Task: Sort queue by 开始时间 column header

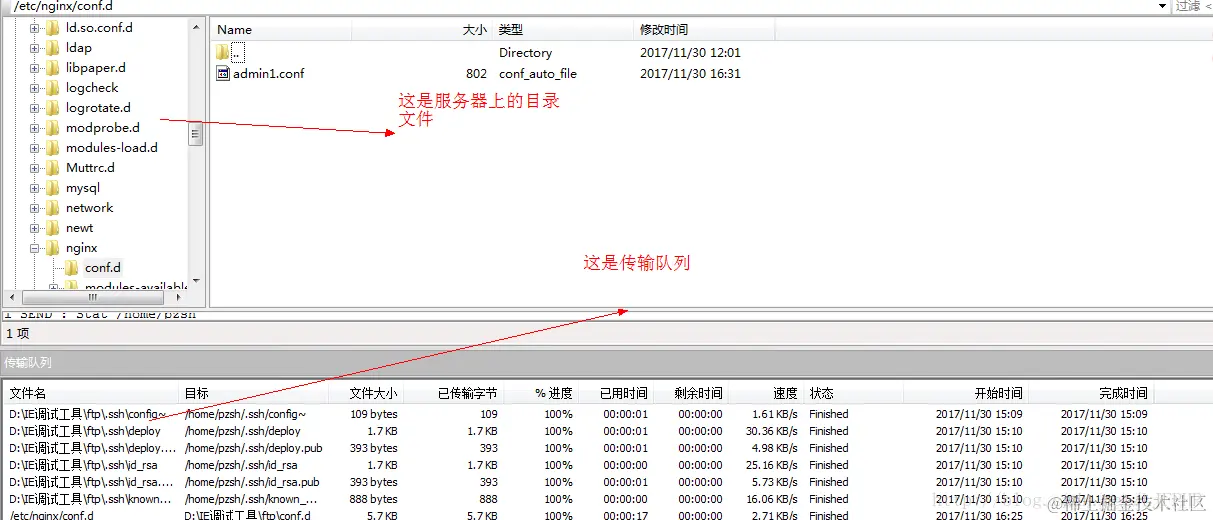Action: [966, 394]
